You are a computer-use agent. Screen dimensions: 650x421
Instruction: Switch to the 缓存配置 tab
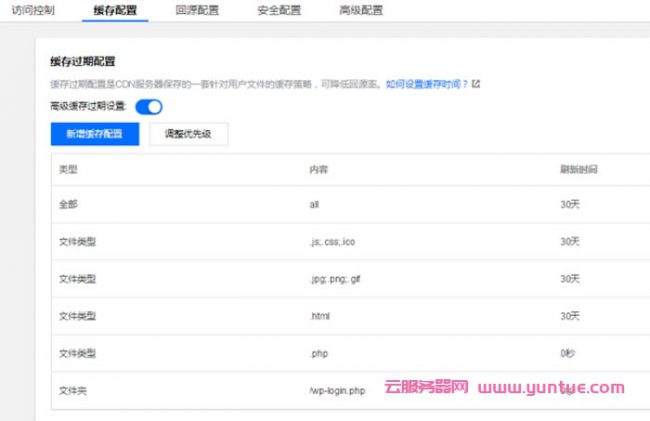(113, 11)
